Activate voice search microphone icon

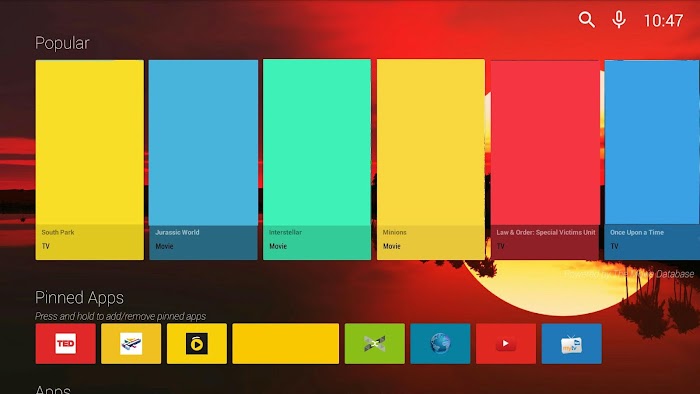pos(619,20)
